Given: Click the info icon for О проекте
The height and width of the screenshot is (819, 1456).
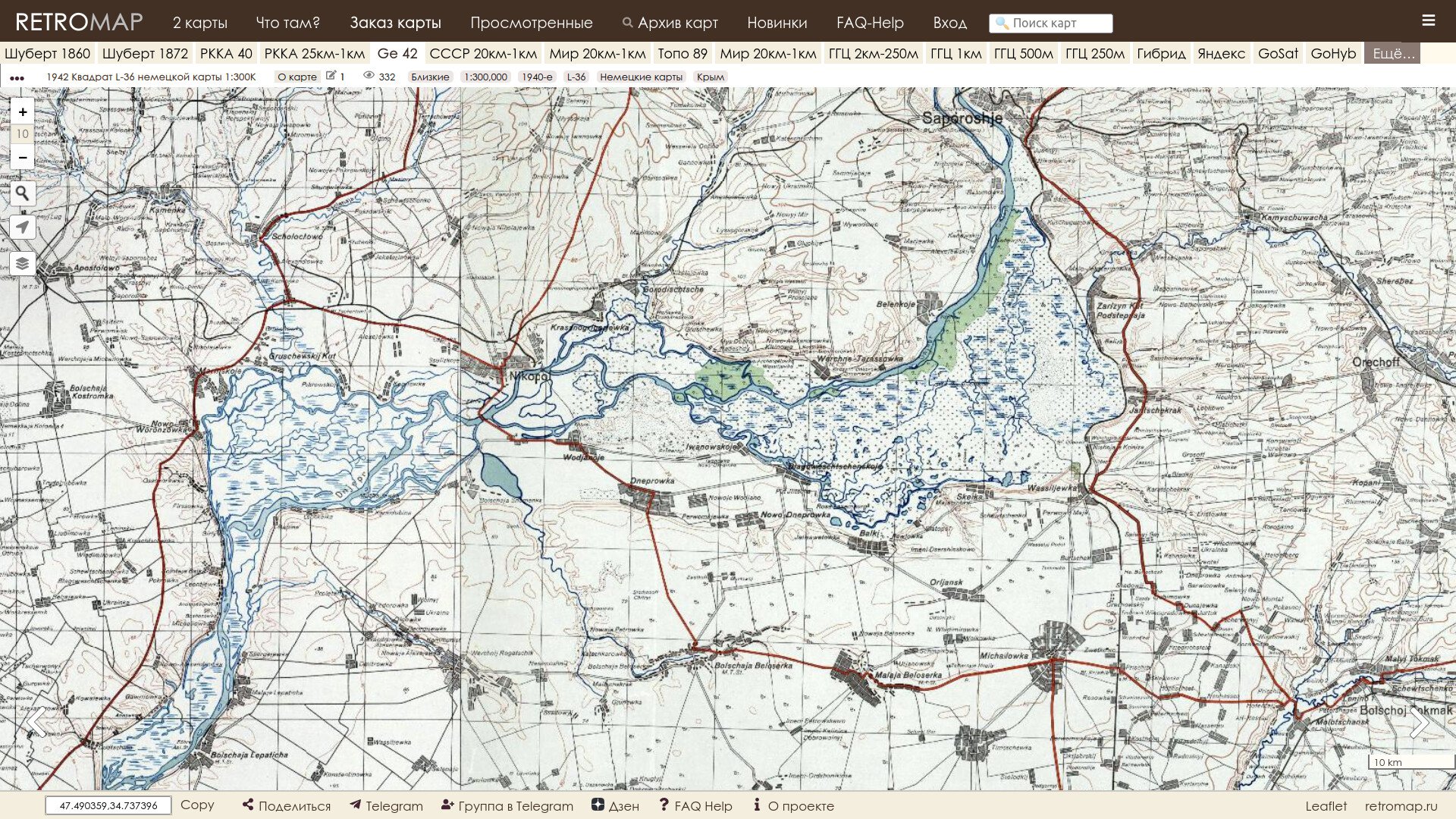Looking at the screenshot, I should 757,805.
